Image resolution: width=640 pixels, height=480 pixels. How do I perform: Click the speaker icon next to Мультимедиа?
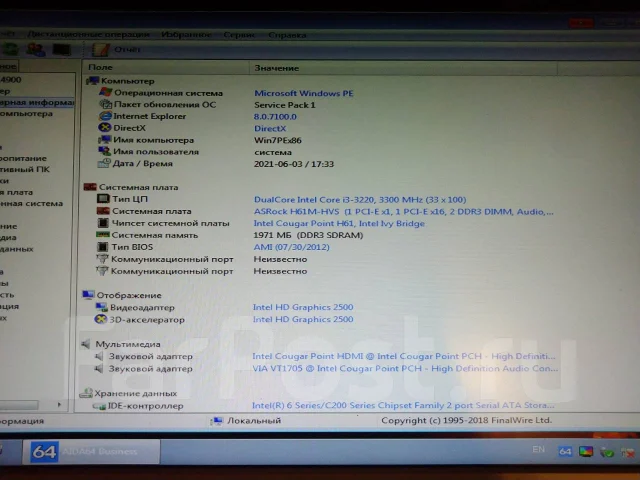coord(86,344)
